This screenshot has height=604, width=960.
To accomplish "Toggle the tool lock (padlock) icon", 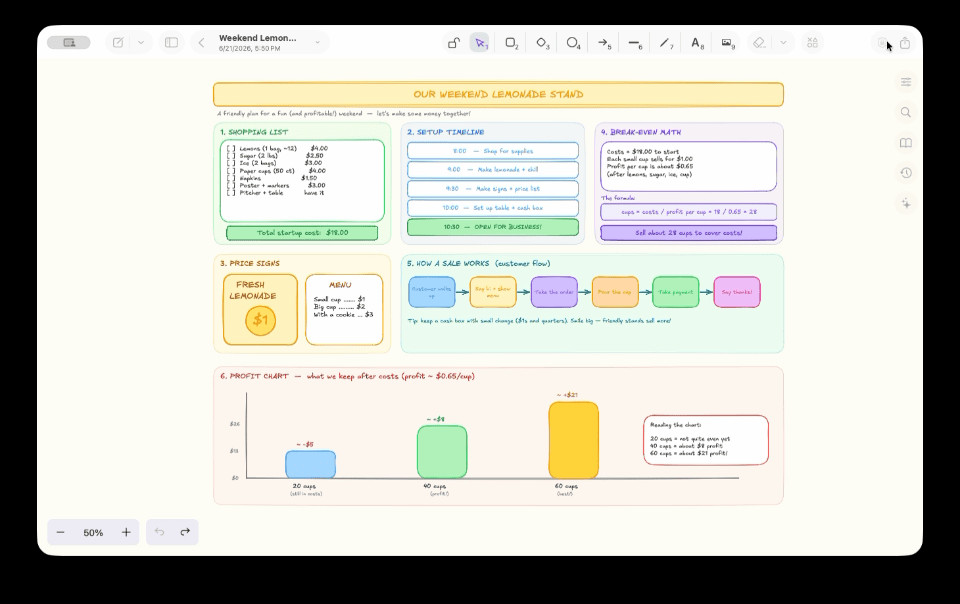I will click(454, 43).
